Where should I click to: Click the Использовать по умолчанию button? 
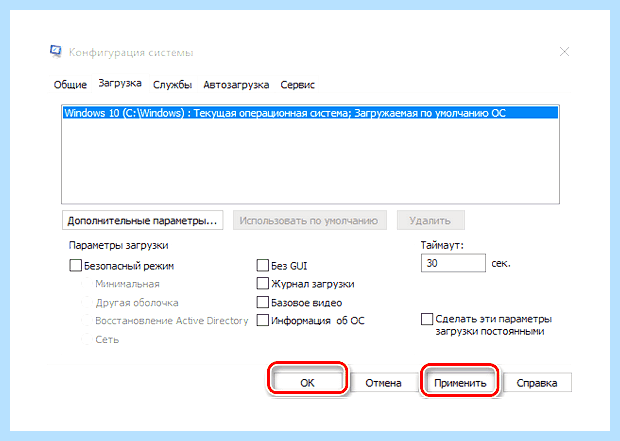[309, 220]
